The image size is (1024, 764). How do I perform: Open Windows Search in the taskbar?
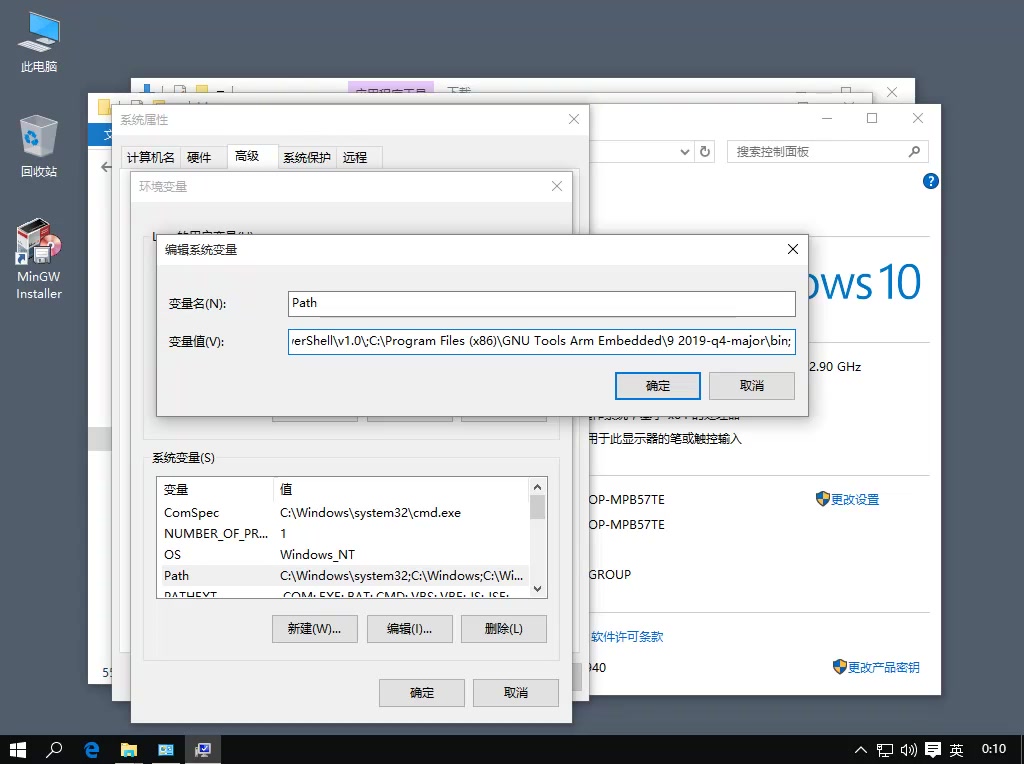[x=55, y=749]
